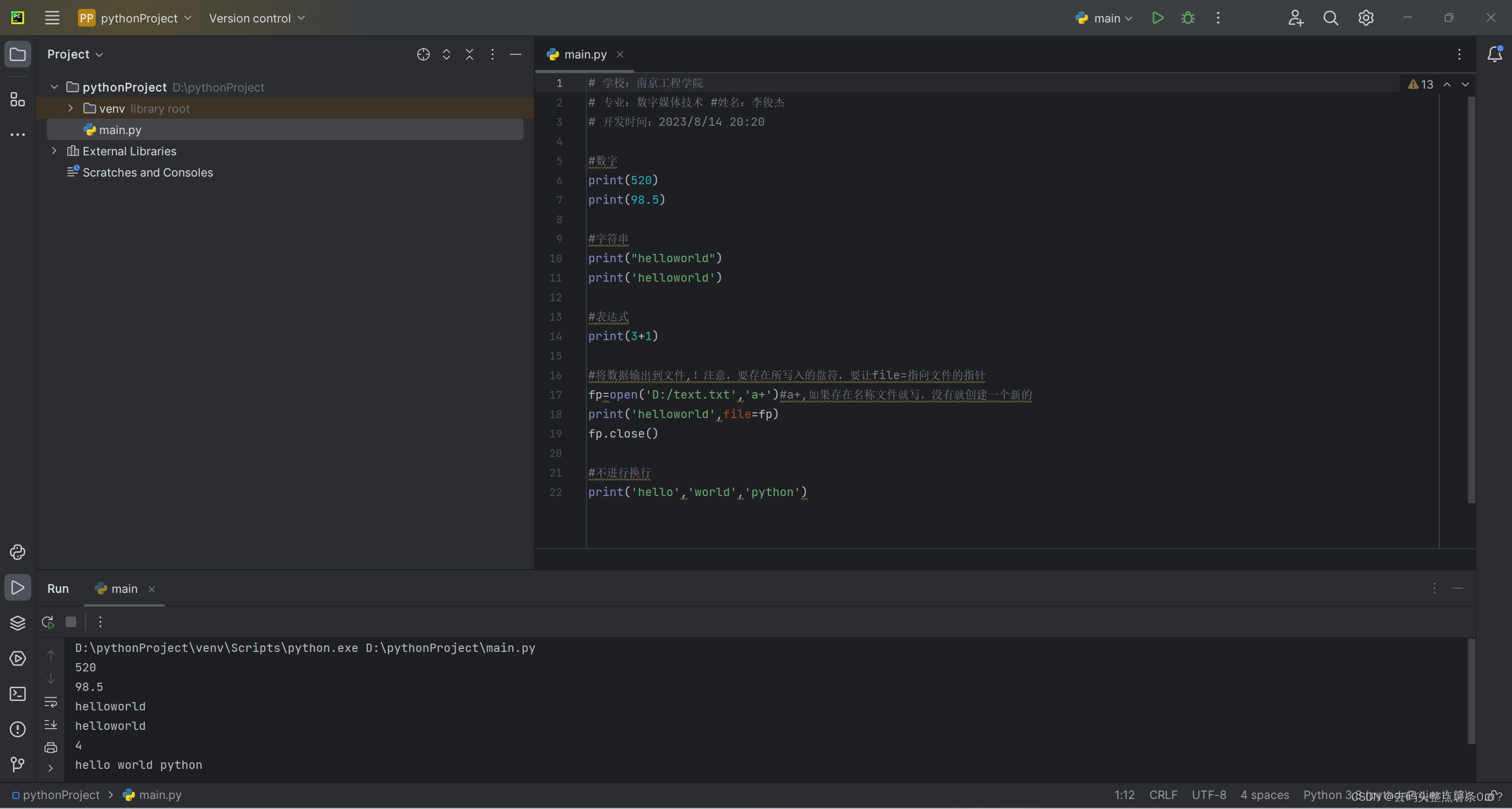
Task: Toggle soft-wrap in the run console
Action: coord(51,702)
